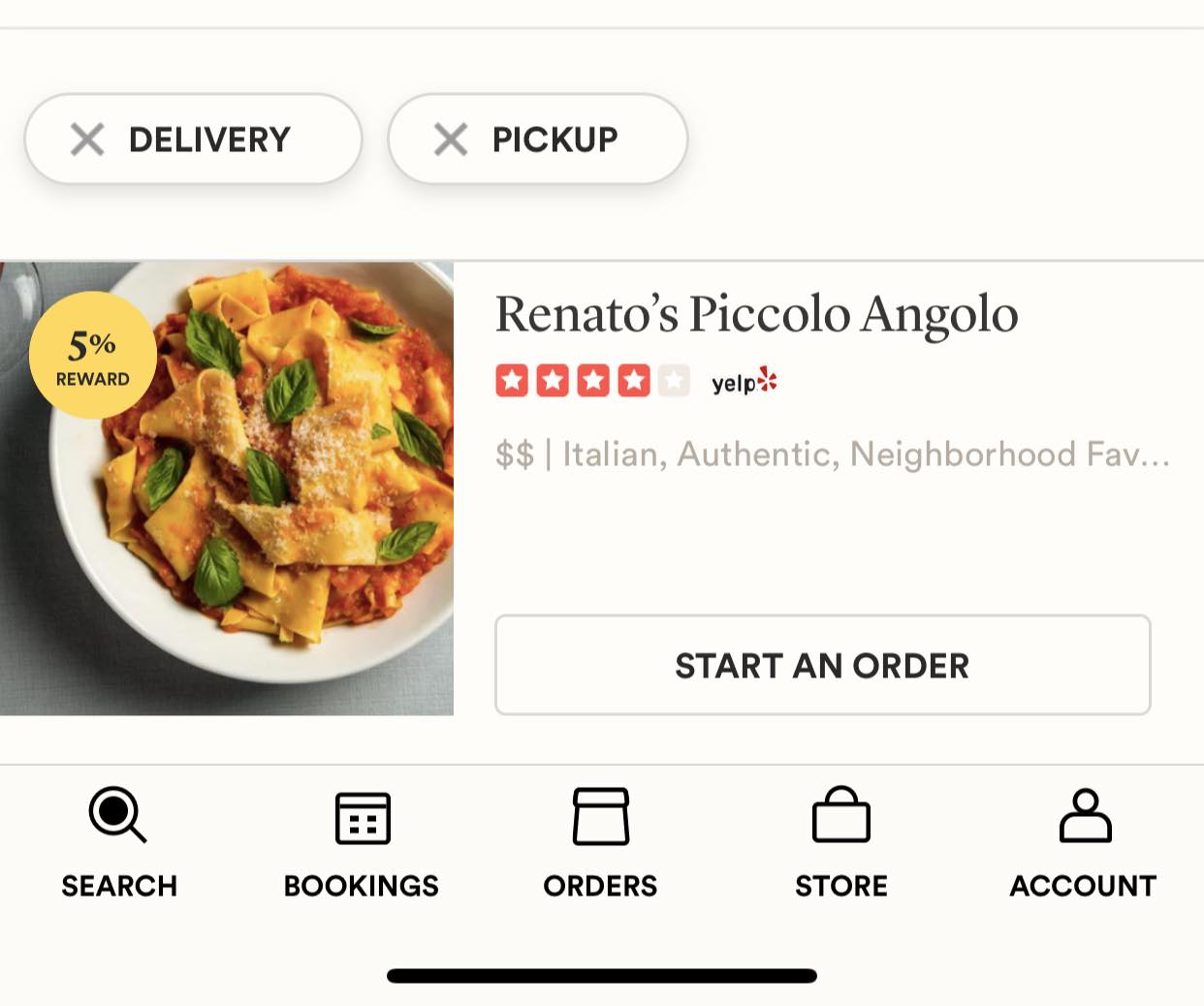Switch to the SEARCH tab label
The width and height of the screenshot is (1204, 1006).
(x=119, y=886)
